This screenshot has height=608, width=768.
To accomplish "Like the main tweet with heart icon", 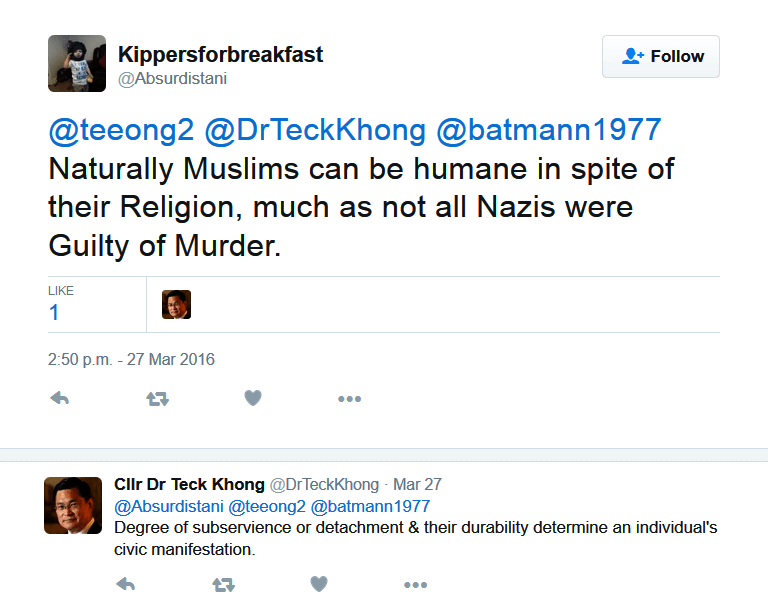I will coord(253,398).
